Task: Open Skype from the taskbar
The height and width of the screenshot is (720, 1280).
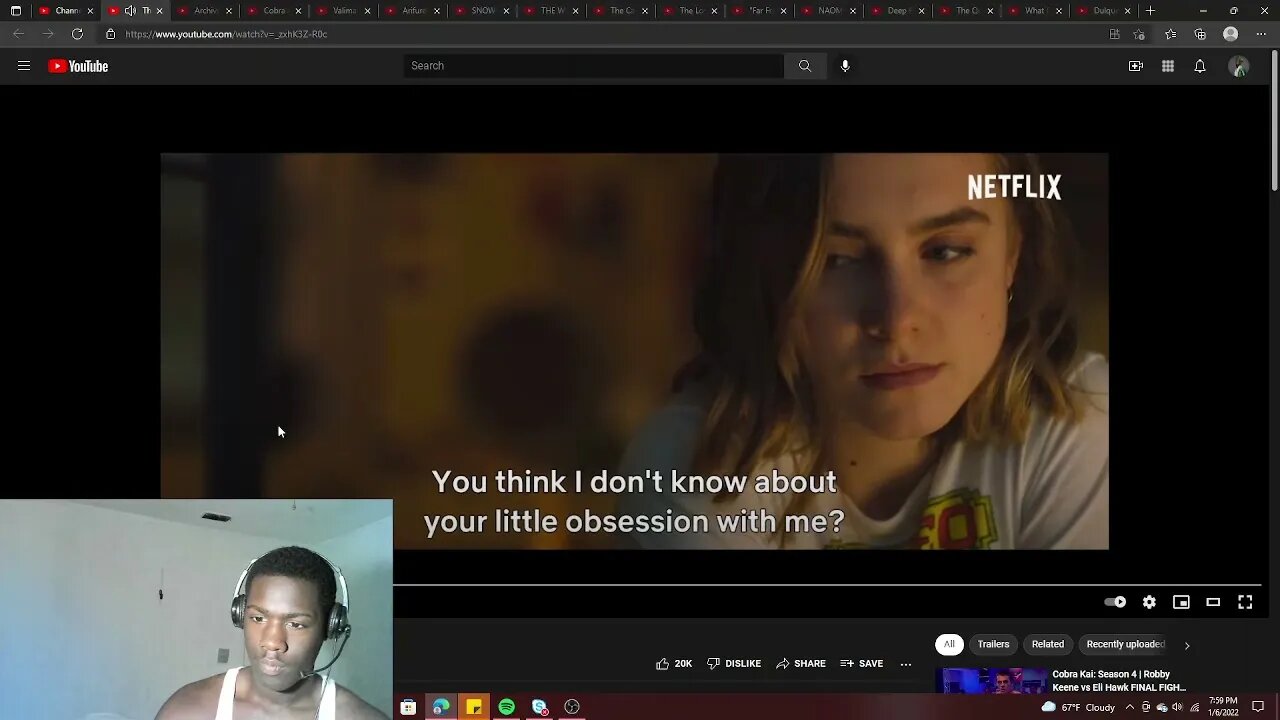Action: 540,707
